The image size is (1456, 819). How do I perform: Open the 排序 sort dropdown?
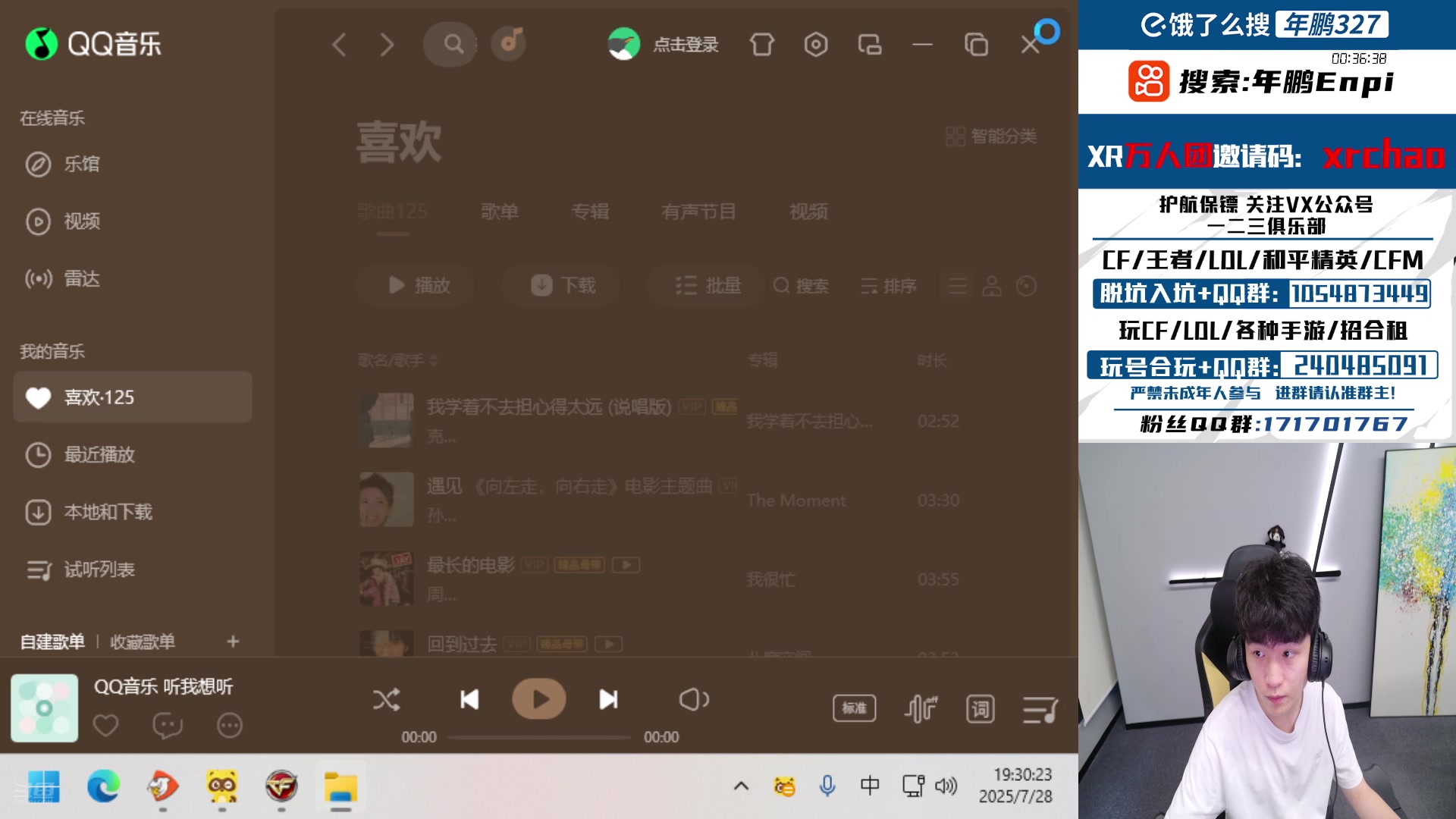889,286
